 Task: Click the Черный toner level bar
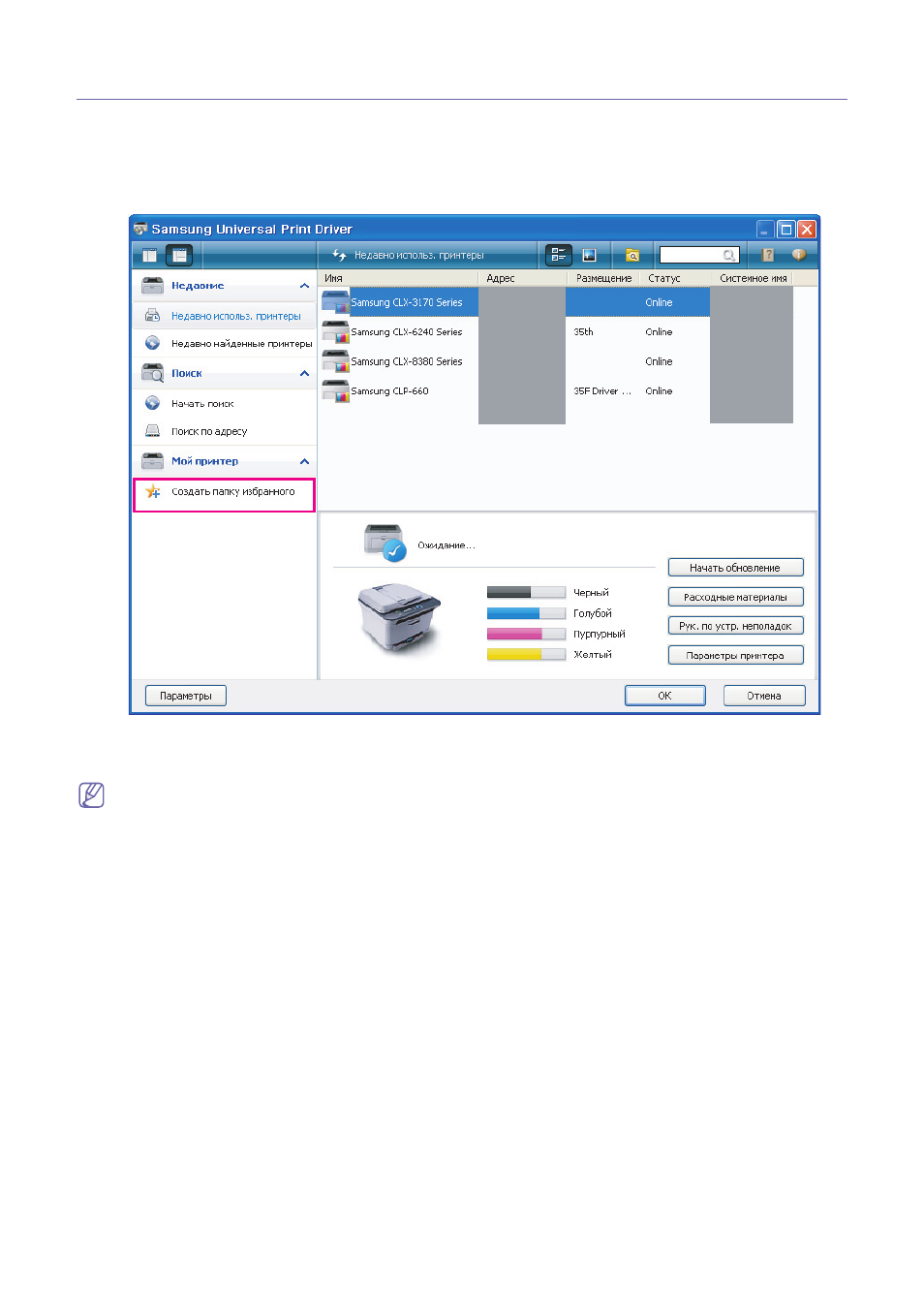[x=526, y=592]
